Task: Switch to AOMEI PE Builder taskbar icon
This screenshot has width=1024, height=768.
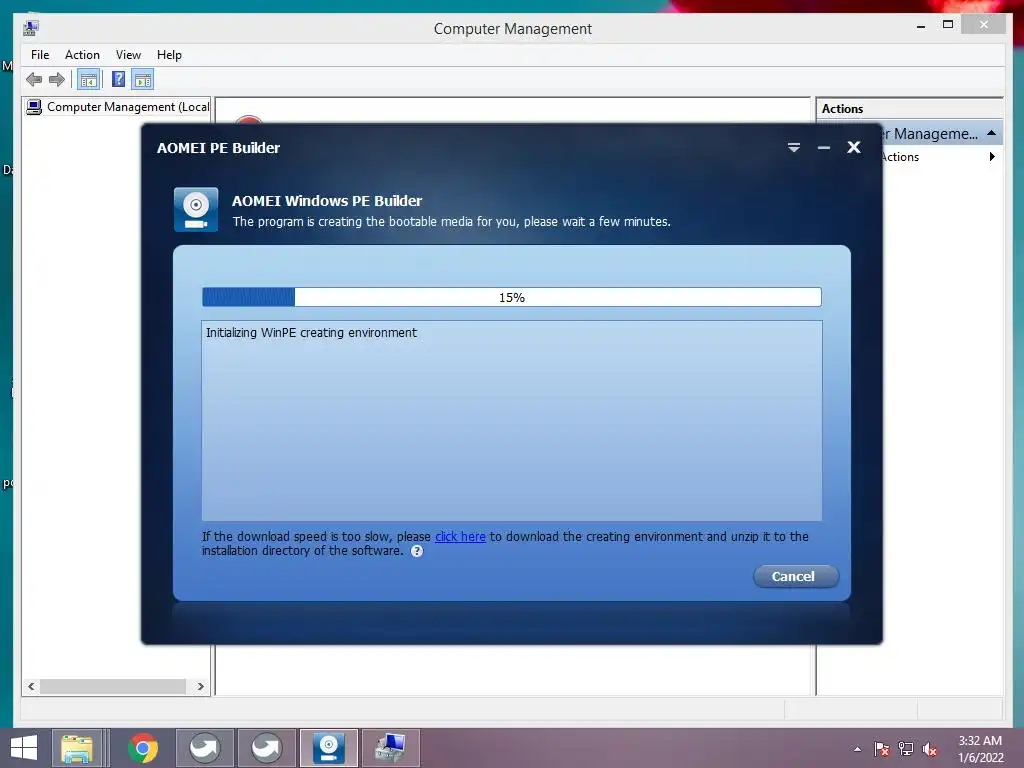Action: click(x=328, y=748)
